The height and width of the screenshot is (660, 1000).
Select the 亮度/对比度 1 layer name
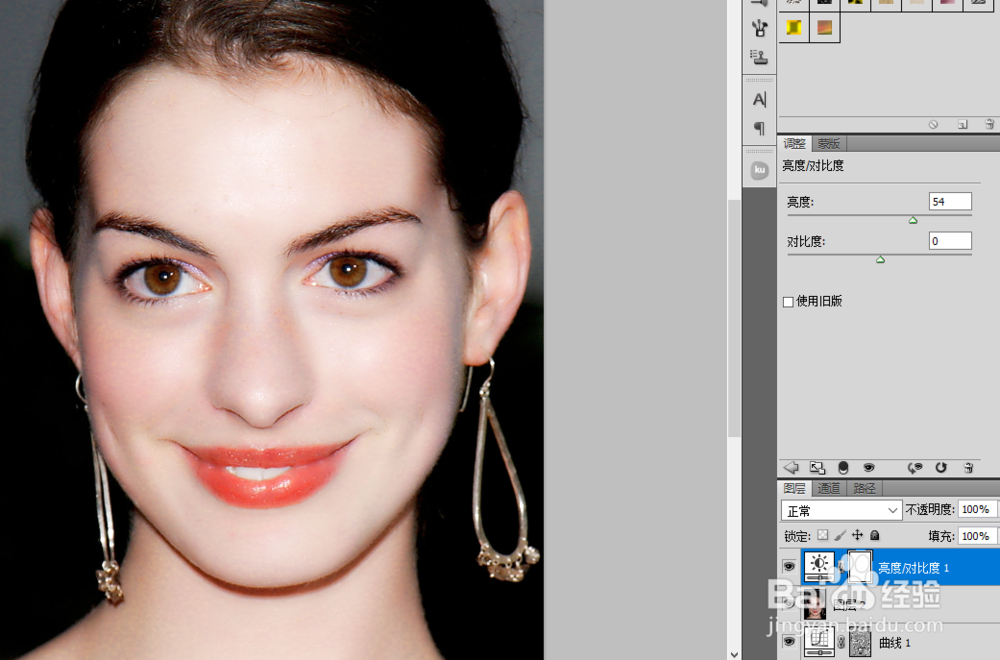(913, 568)
